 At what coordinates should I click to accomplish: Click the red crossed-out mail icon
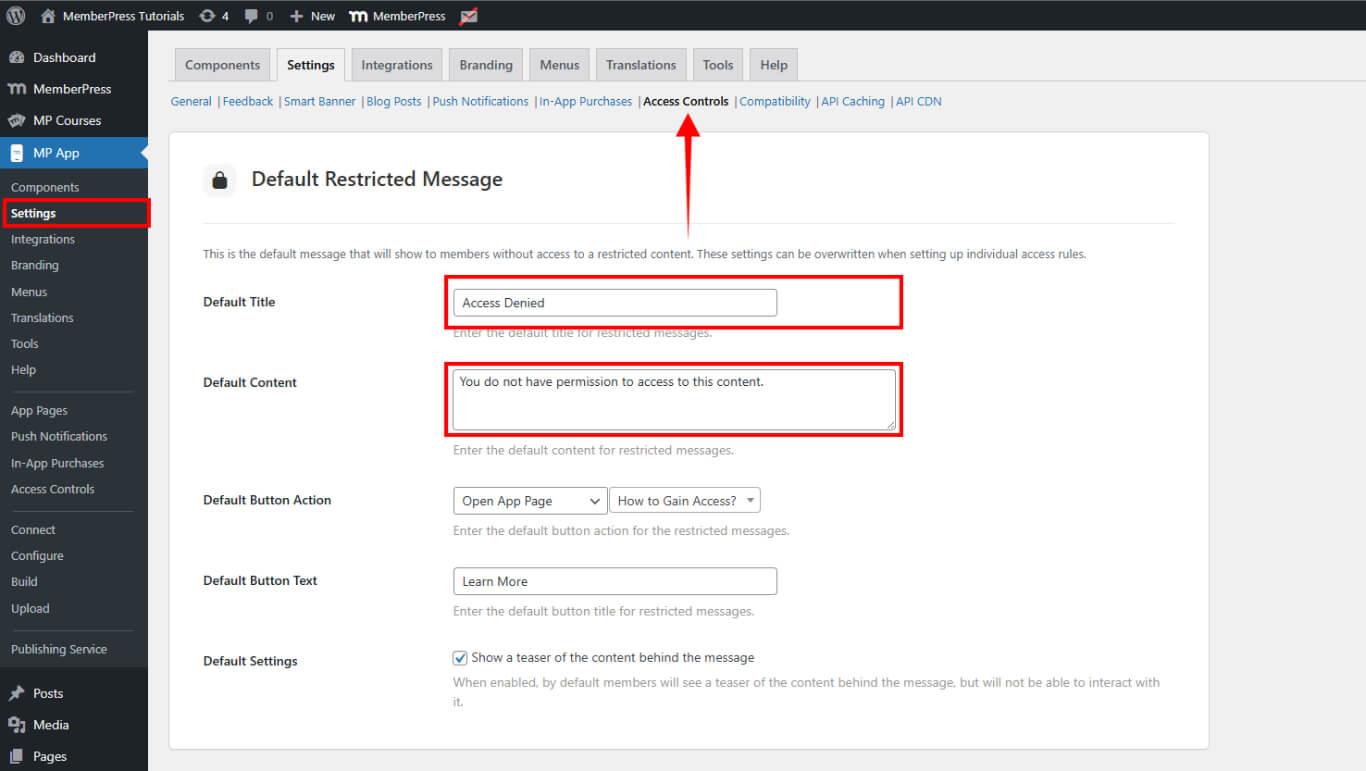(x=468, y=16)
